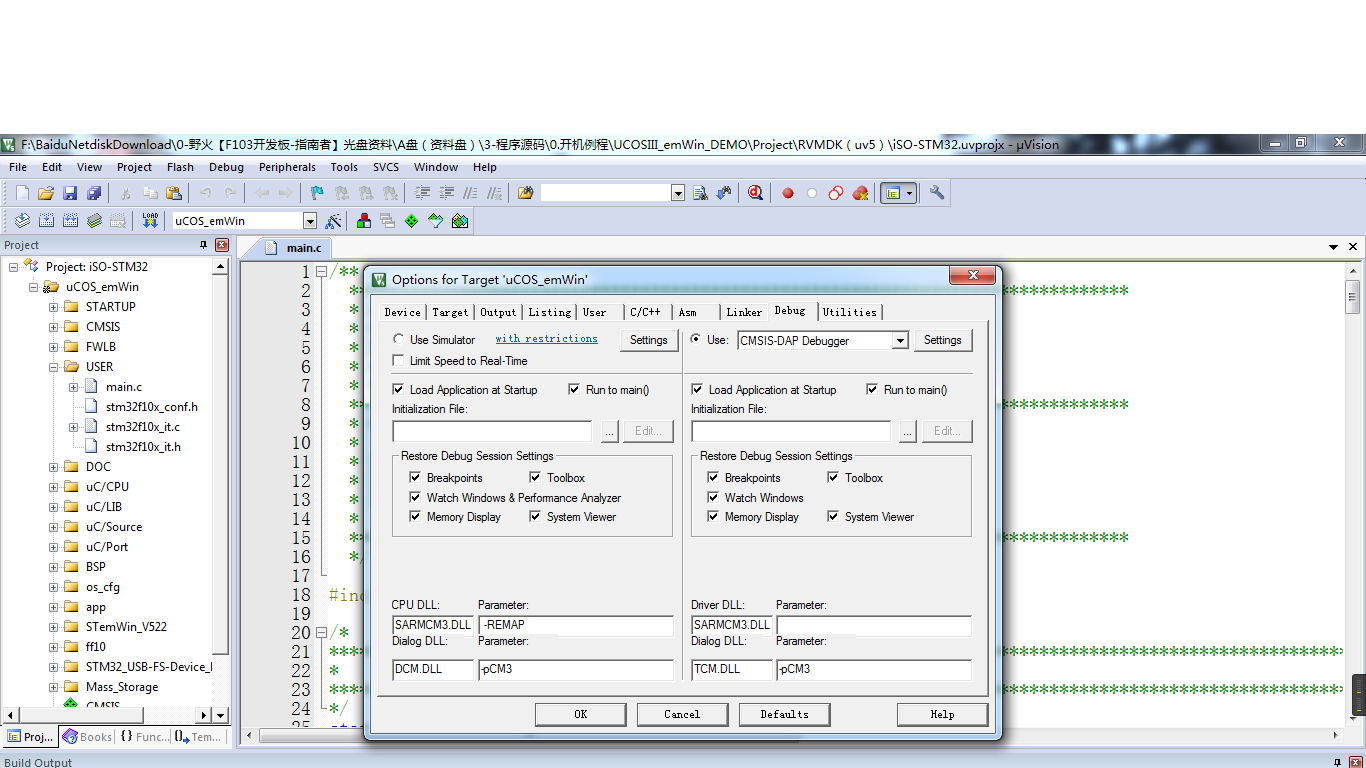The image size is (1366, 768).
Task: Click the Manage Project Items icon
Action: point(363,221)
